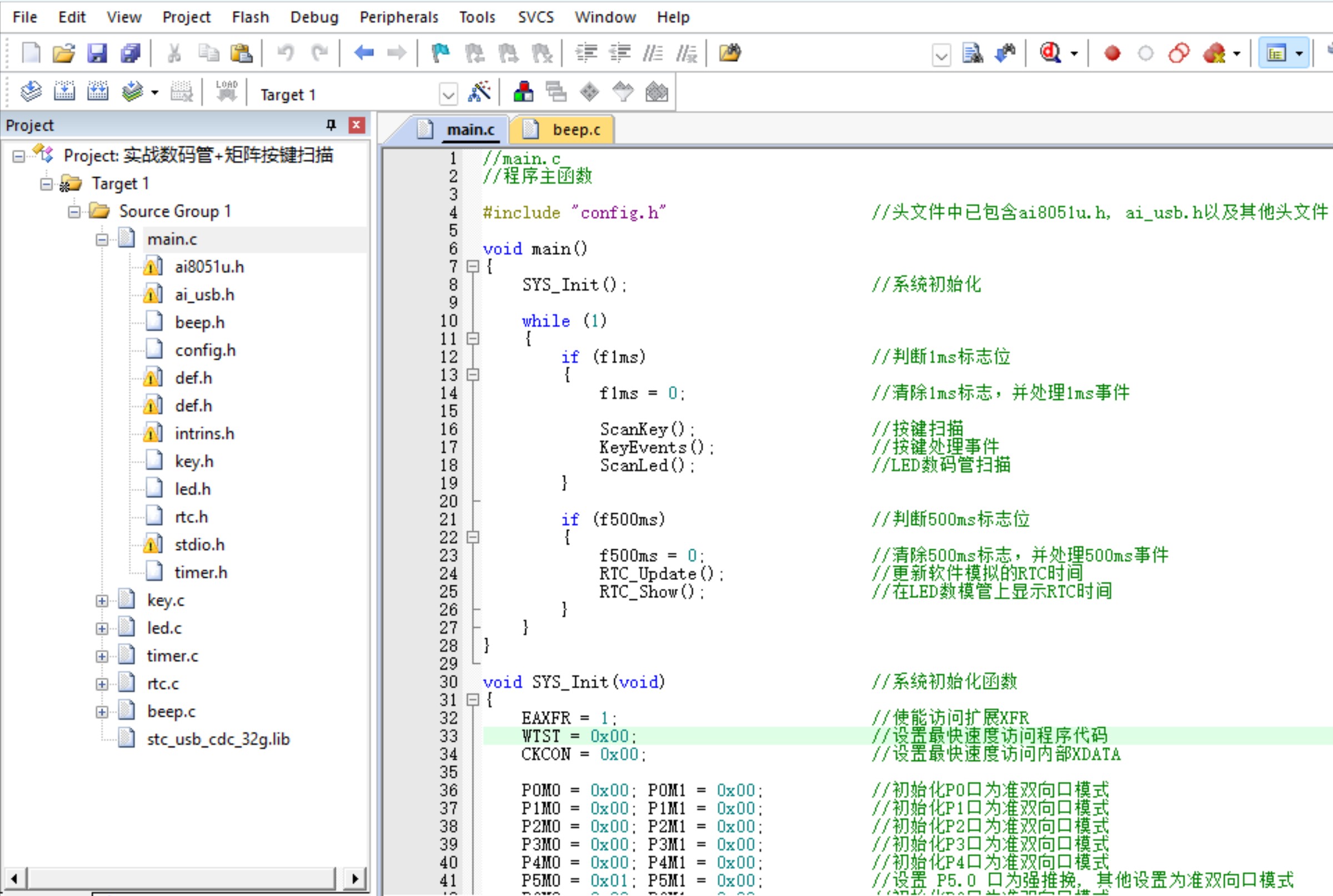Create a new file with the New icon
Viewport: 1333px width, 896px height.
(31, 53)
